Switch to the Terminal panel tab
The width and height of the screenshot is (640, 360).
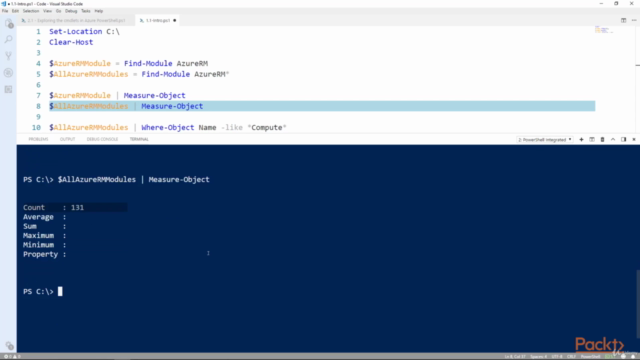139,139
